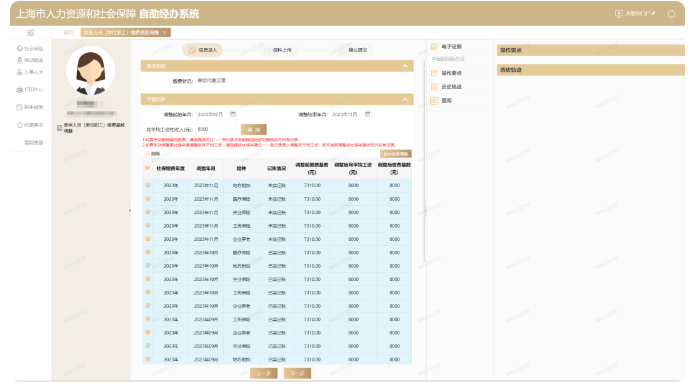Open 打印中心 printer icon in sidebar

click(19, 89)
